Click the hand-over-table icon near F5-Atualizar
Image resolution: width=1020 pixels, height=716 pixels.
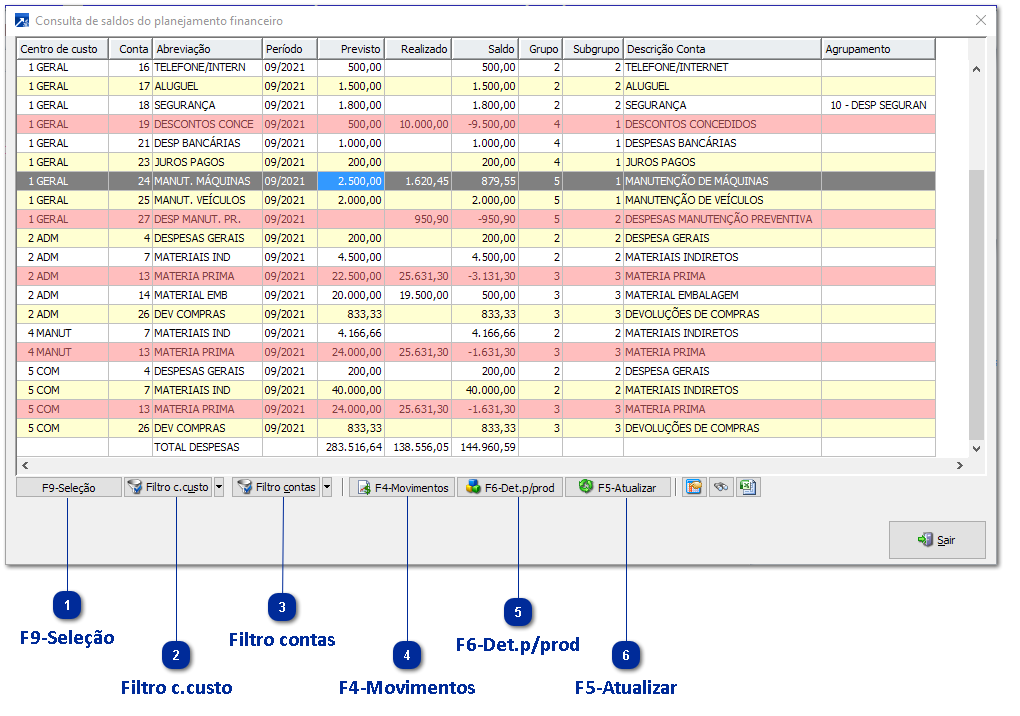(693, 488)
